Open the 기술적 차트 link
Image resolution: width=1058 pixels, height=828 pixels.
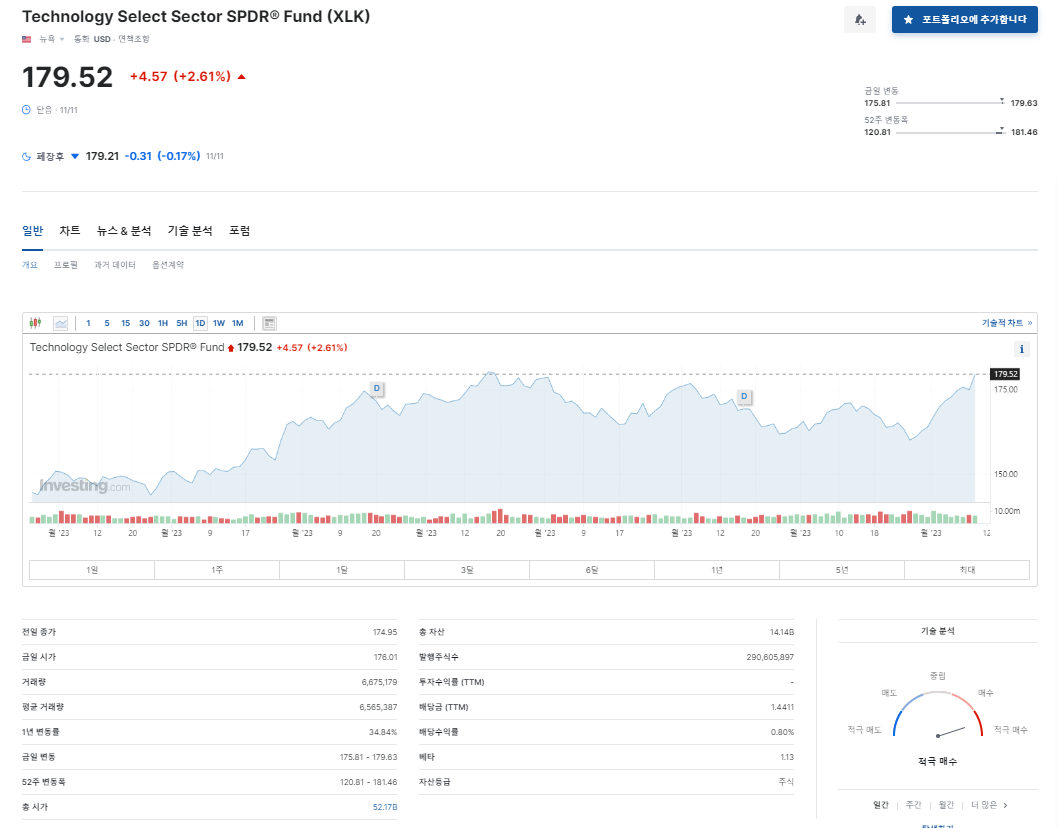1007,323
